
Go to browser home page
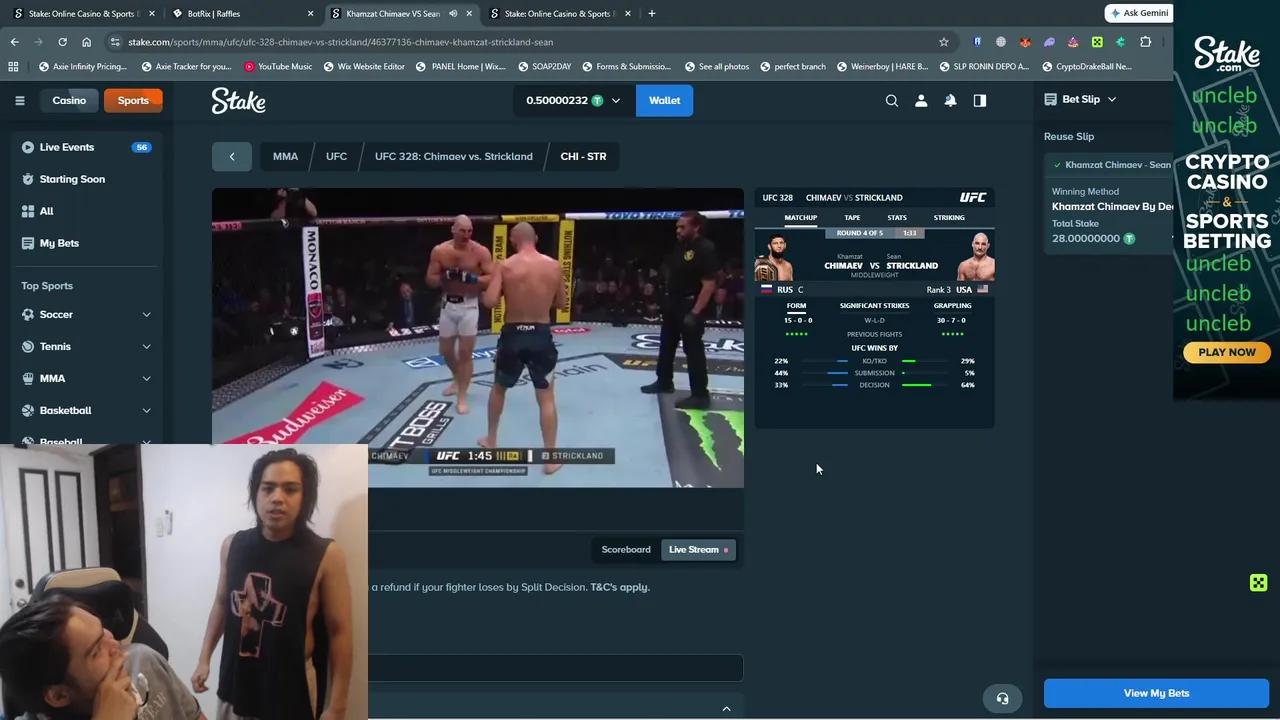86,42
